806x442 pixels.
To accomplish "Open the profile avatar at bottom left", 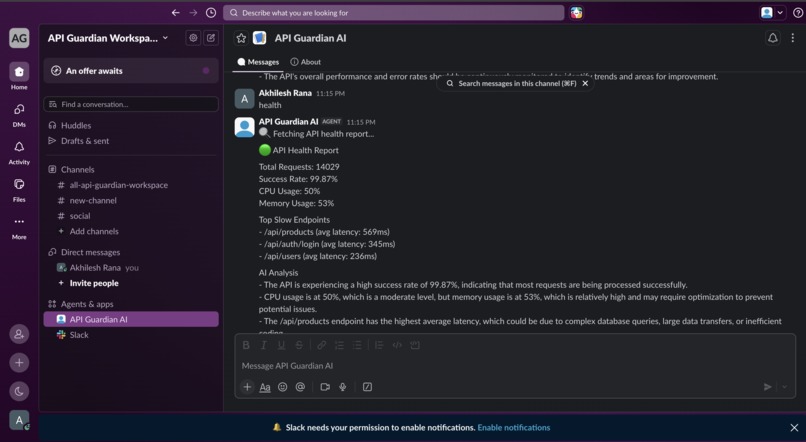I will [19, 420].
